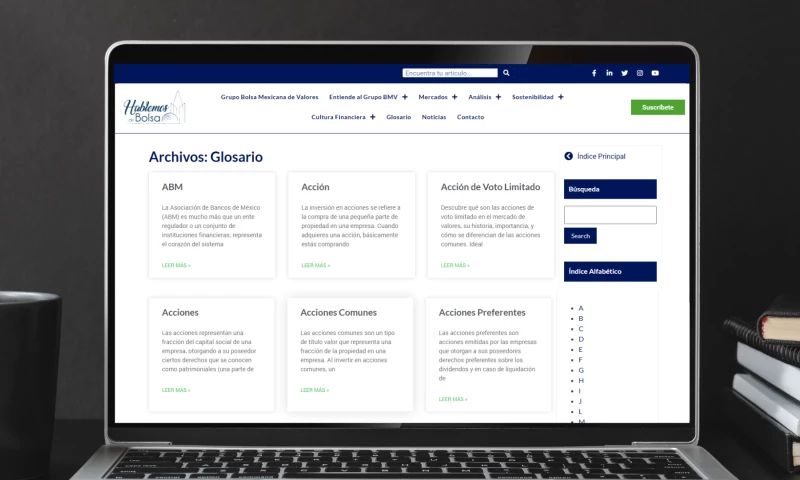Click 'Leer más' under ABM
The width and height of the screenshot is (800, 480).
click(x=176, y=265)
